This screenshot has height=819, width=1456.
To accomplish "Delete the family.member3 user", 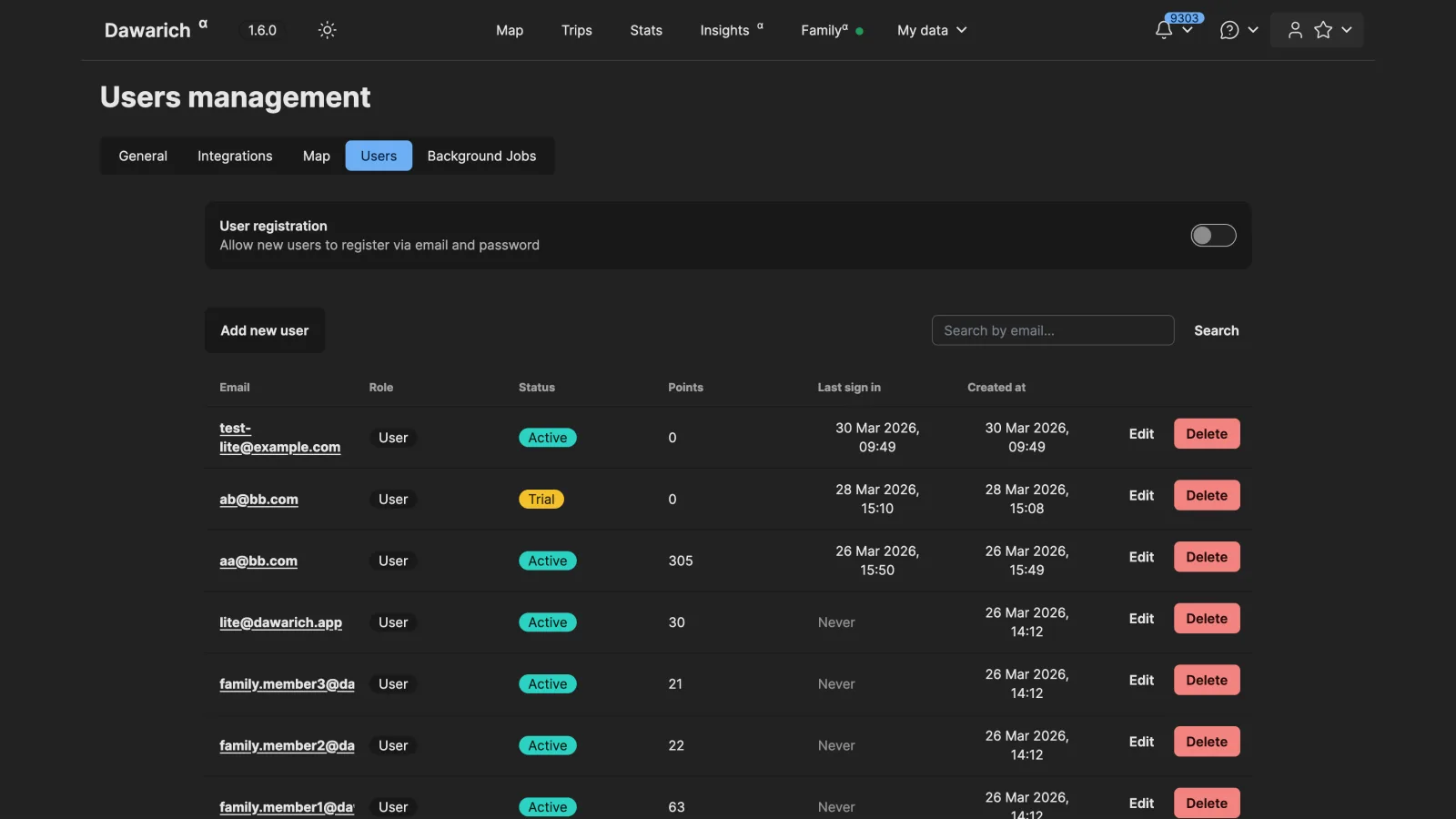I will click(1207, 680).
